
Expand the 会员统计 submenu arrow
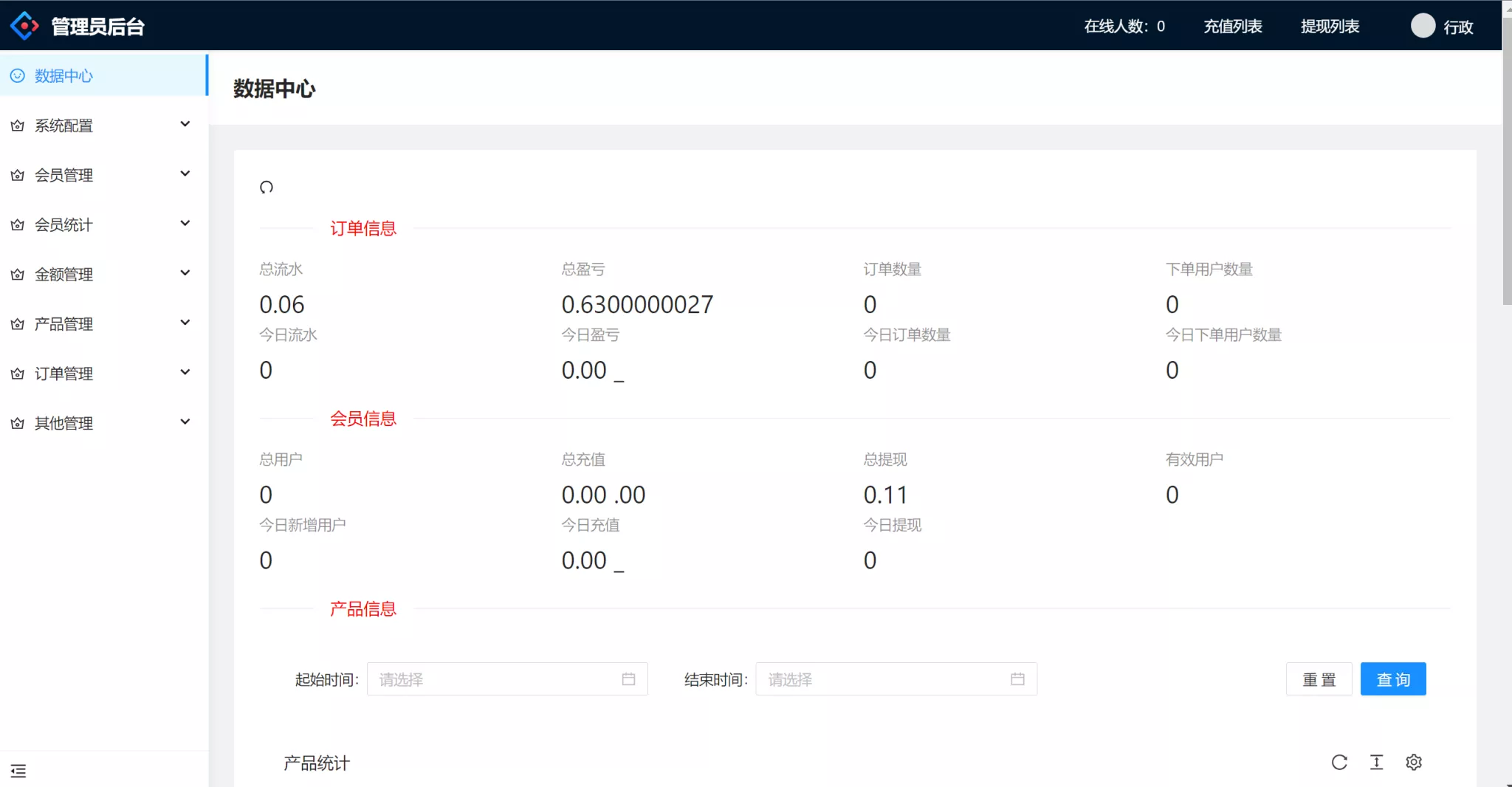pos(185,223)
